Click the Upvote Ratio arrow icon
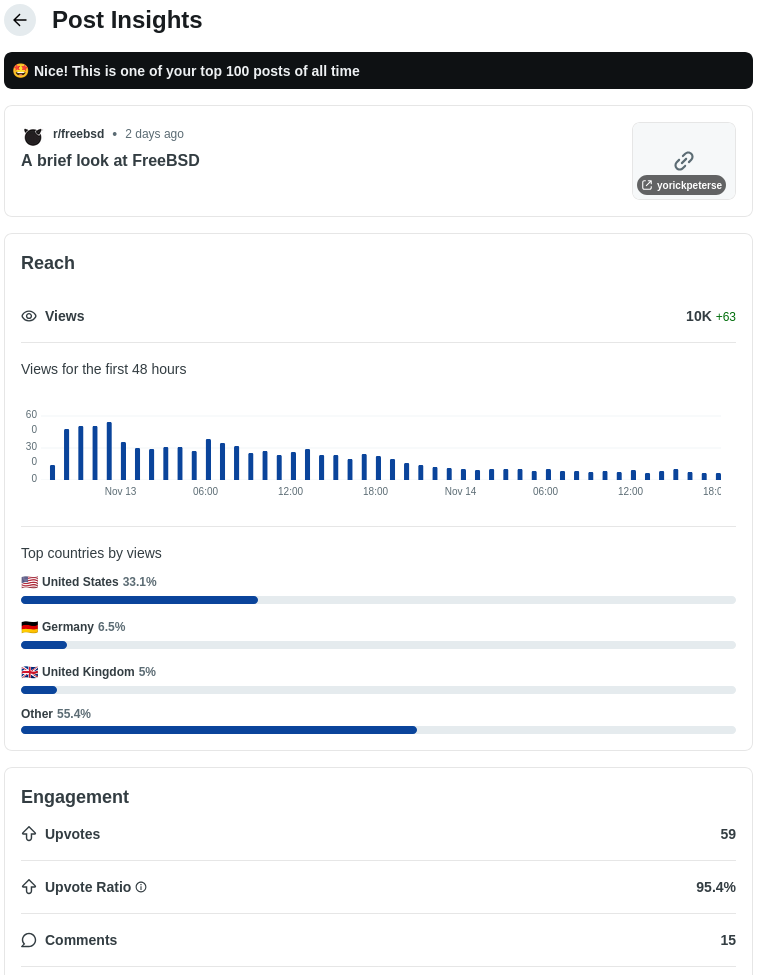Screen dimensions: 758x975 (29, 887)
